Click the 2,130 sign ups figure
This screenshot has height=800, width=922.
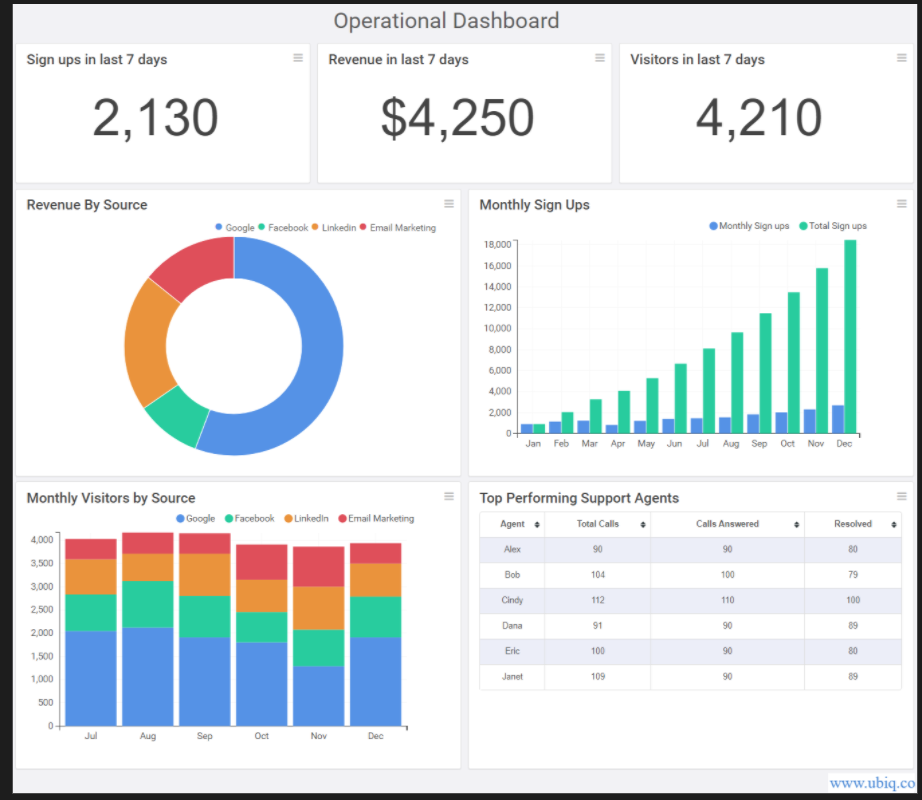click(x=155, y=119)
